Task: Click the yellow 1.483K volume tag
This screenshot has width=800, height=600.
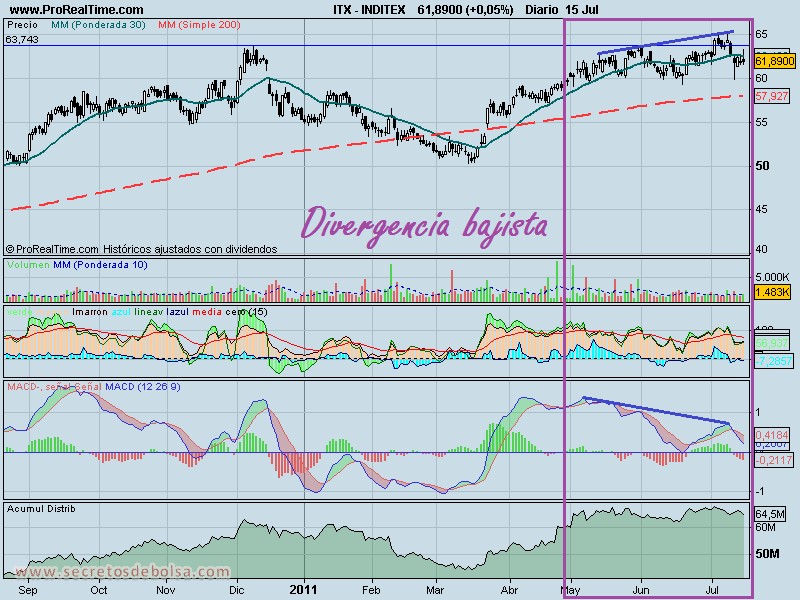Action: (x=772, y=292)
